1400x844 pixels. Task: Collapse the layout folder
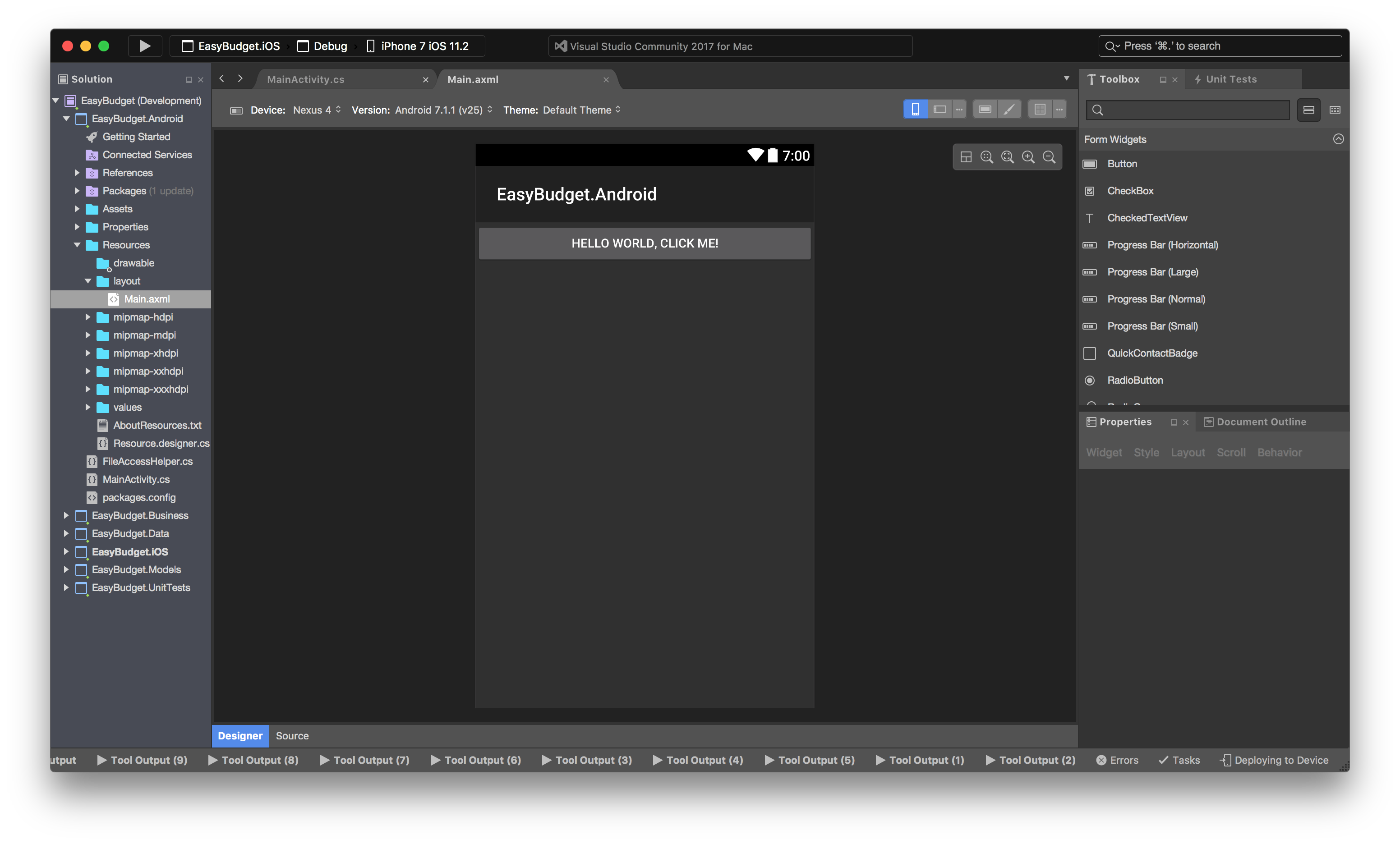pyautogui.click(x=87, y=281)
